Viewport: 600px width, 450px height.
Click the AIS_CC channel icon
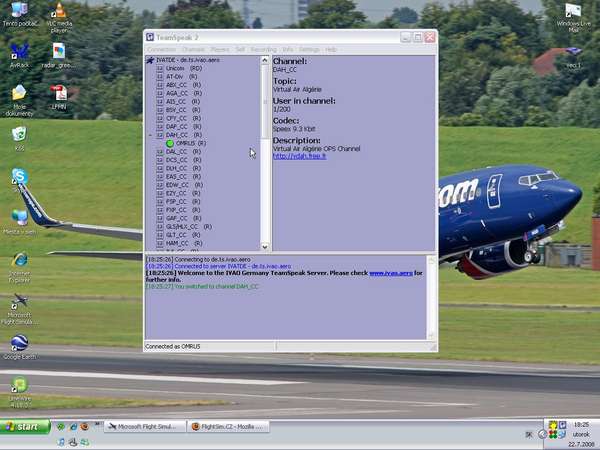160,102
